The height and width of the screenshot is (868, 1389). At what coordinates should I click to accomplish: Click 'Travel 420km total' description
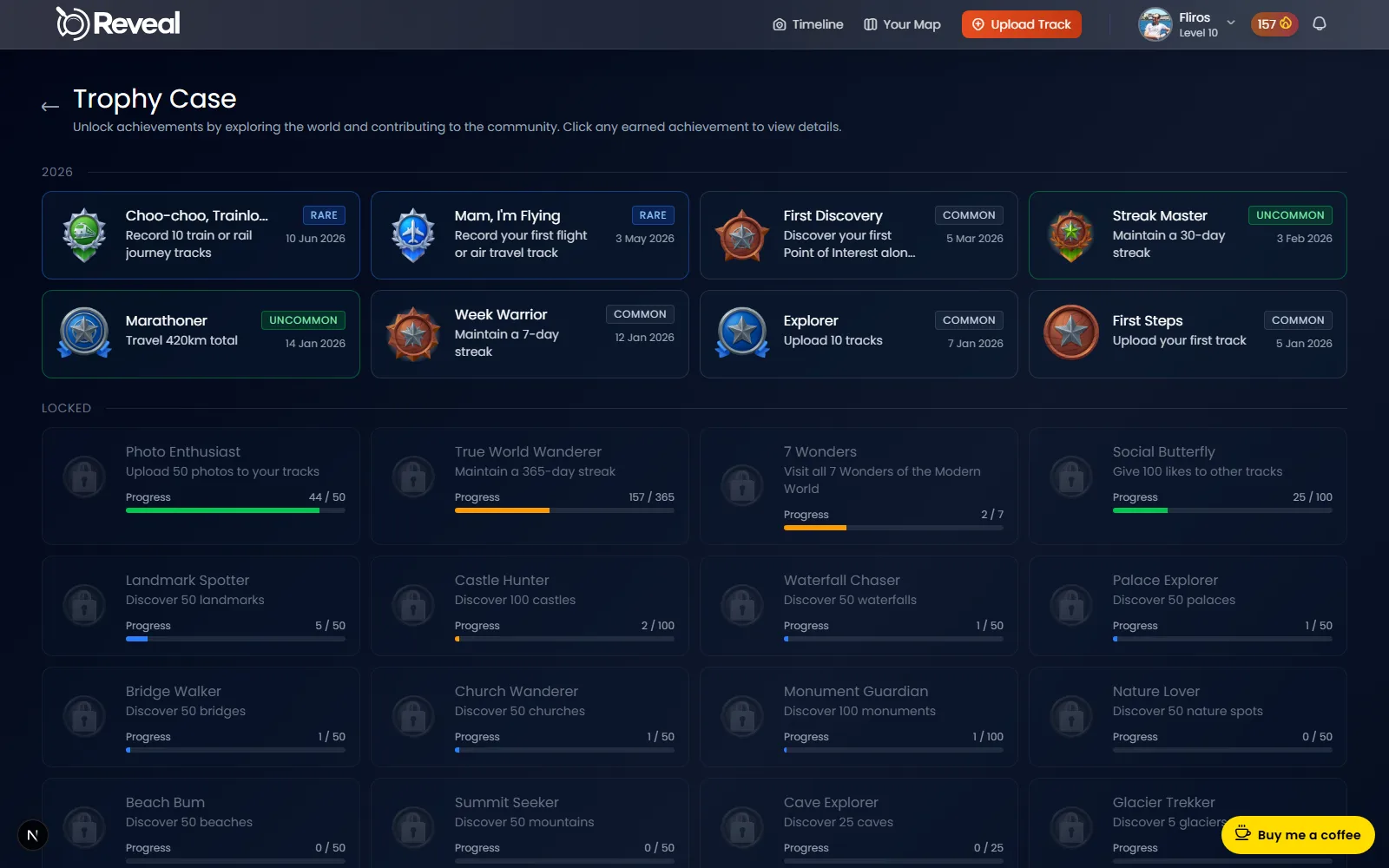[x=181, y=340]
